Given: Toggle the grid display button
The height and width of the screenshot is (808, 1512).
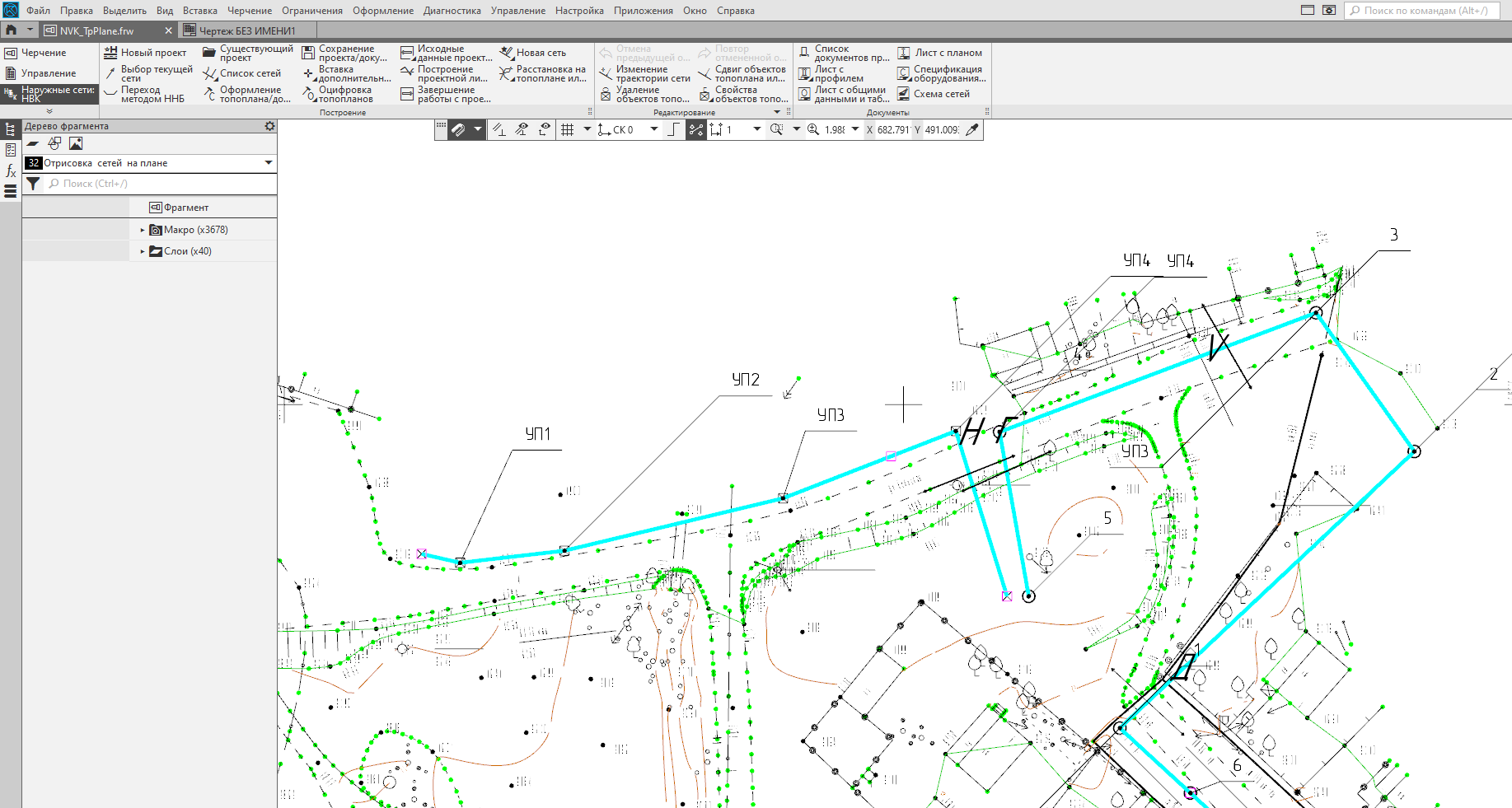Looking at the screenshot, I should click(567, 129).
